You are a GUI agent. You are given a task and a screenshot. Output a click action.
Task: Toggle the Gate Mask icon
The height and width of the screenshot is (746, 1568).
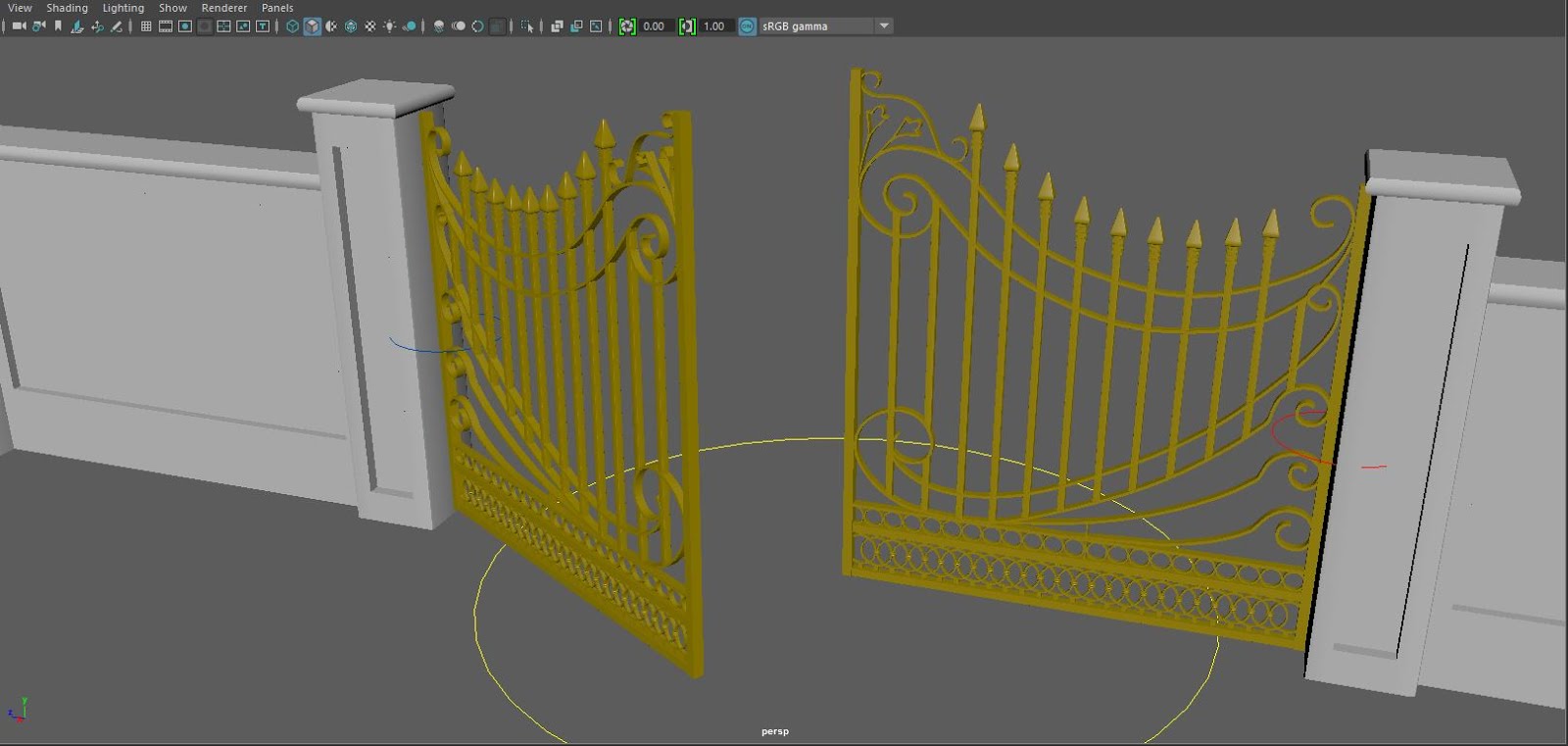click(205, 26)
